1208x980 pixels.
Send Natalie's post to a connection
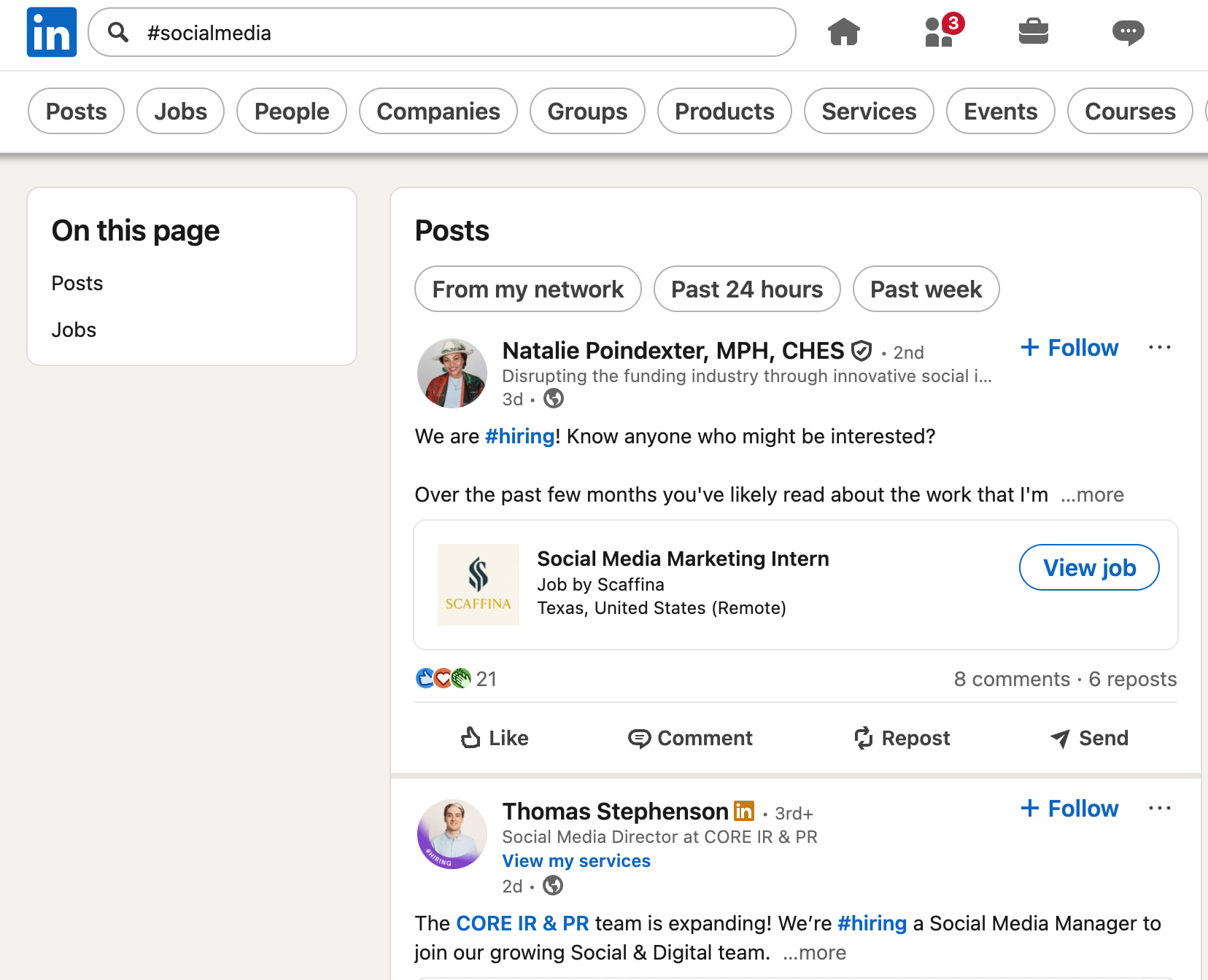click(1088, 738)
